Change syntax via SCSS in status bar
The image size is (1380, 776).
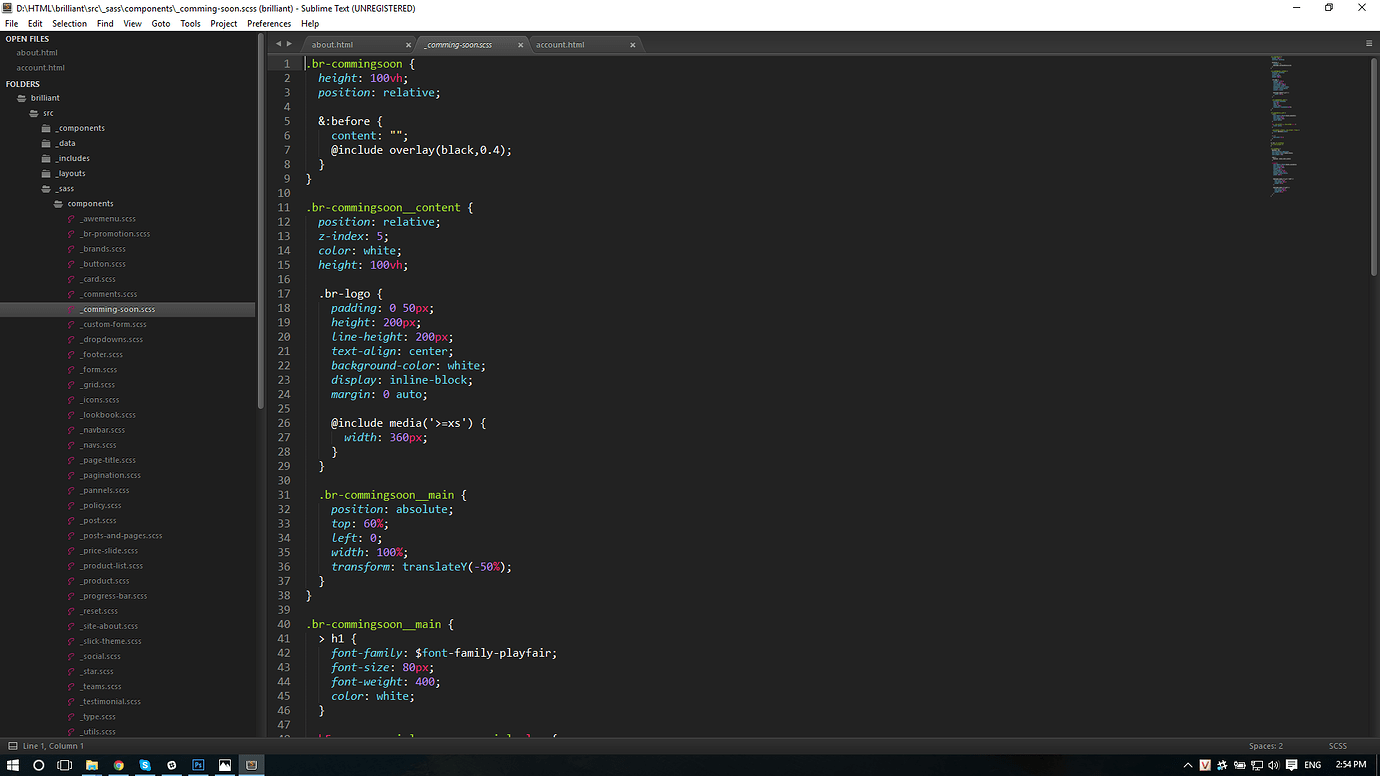[1337, 746]
